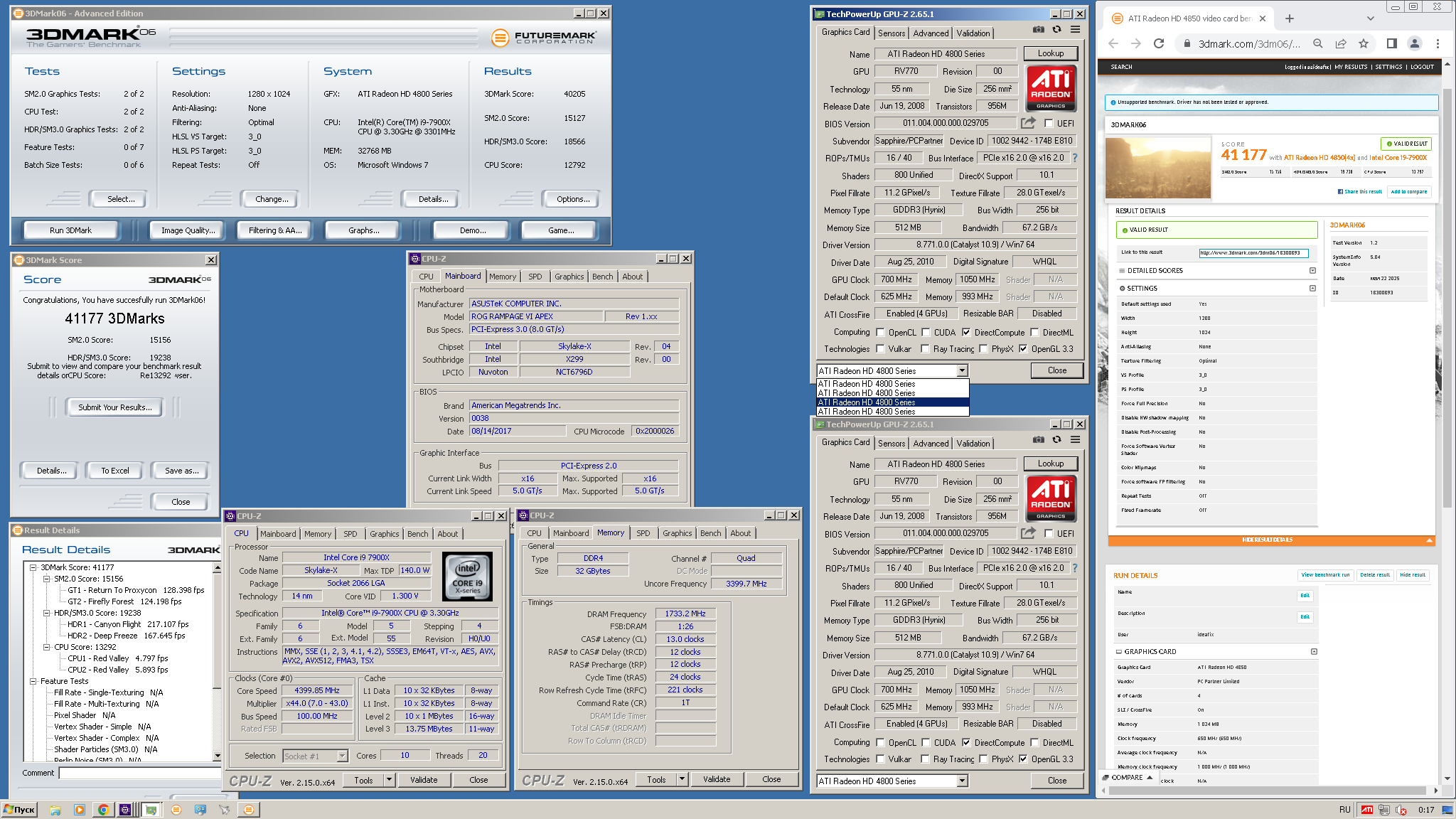1456x819 pixels.
Task: Toggle OpenGL 3.3 checkbox in bottom GPU-Z
Action: (x=1023, y=759)
